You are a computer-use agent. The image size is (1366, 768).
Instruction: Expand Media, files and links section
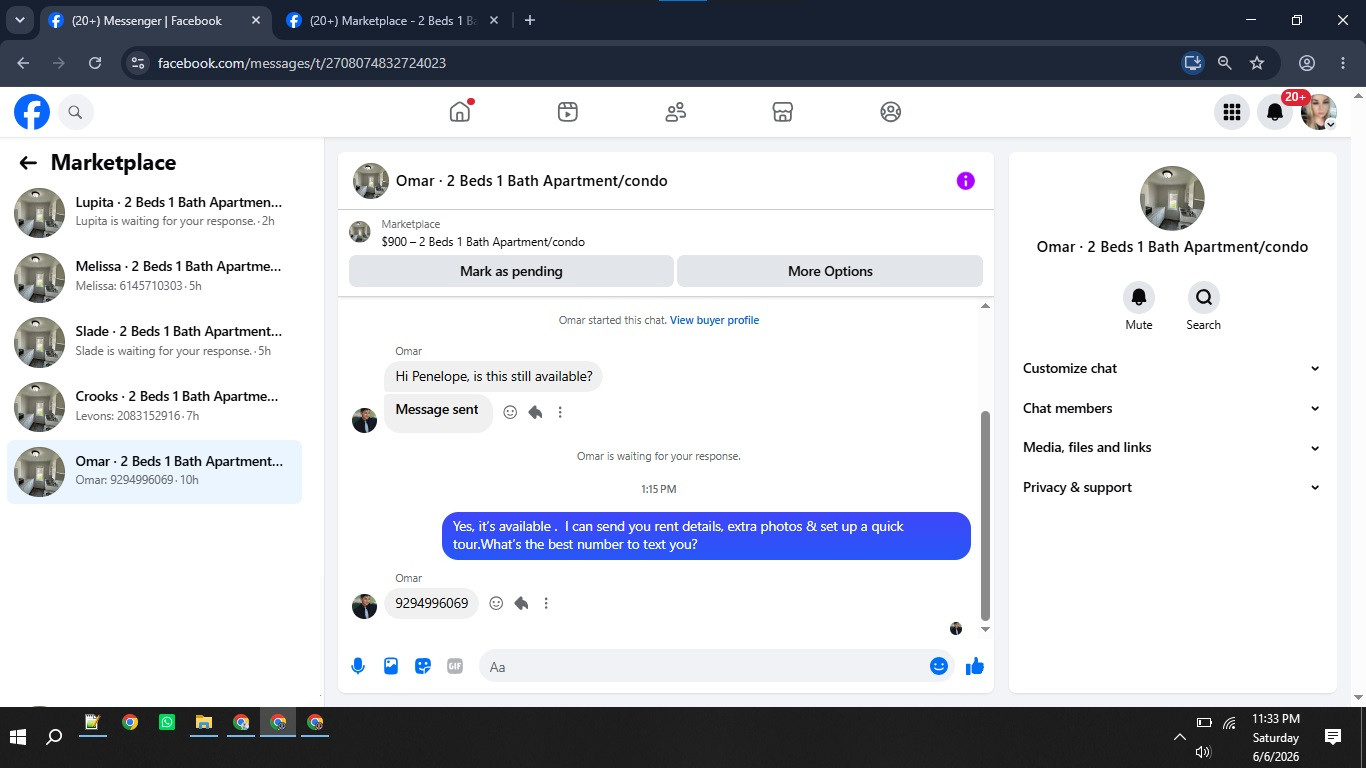[1172, 447]
